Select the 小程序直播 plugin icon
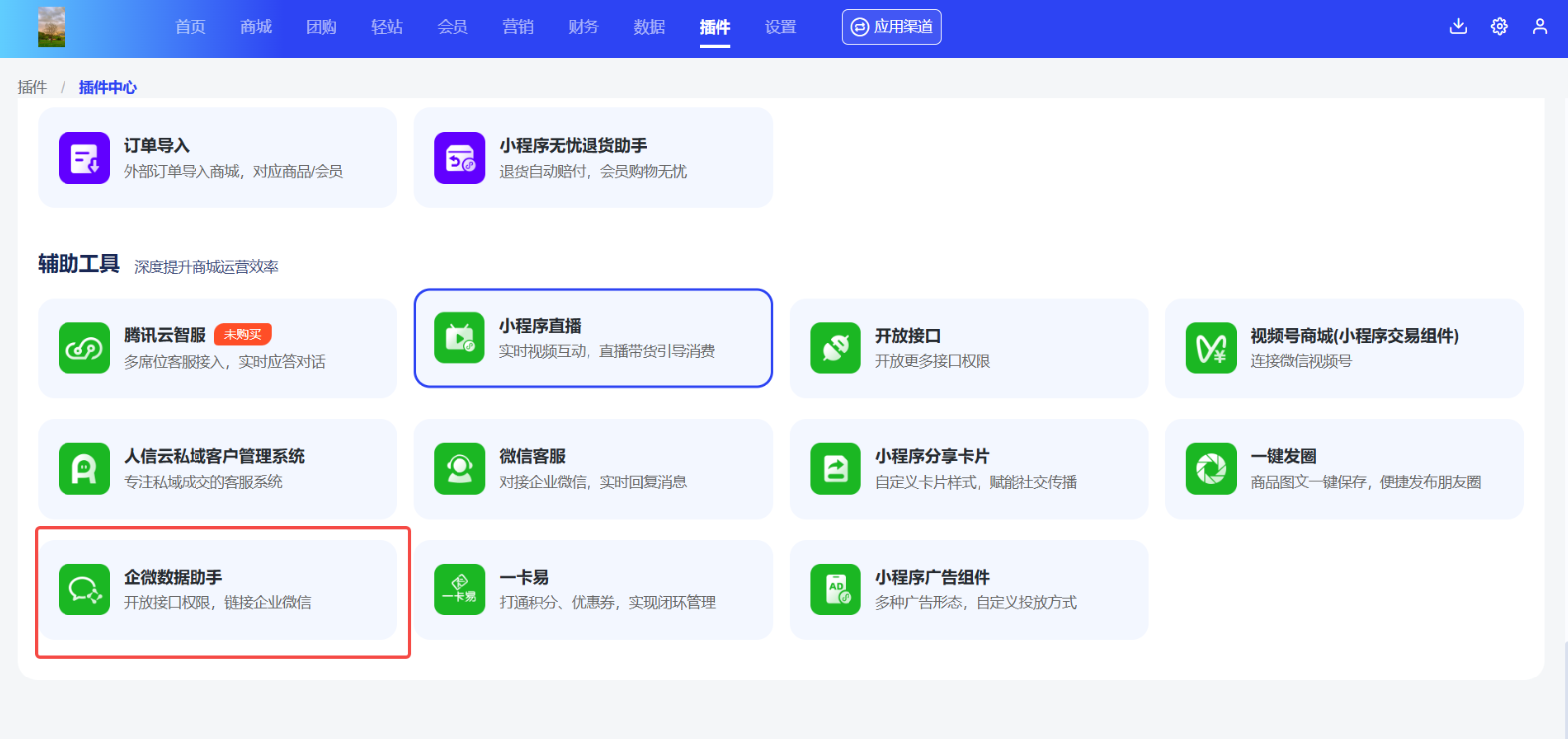The height and width of the screenshot is (739, 1568). [459, 338]
